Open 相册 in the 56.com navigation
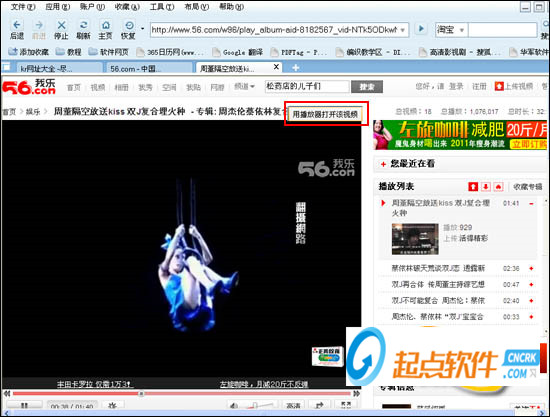The height and width of the screenshot is (417, 550). pyautogui.click(x=121, y=87)
